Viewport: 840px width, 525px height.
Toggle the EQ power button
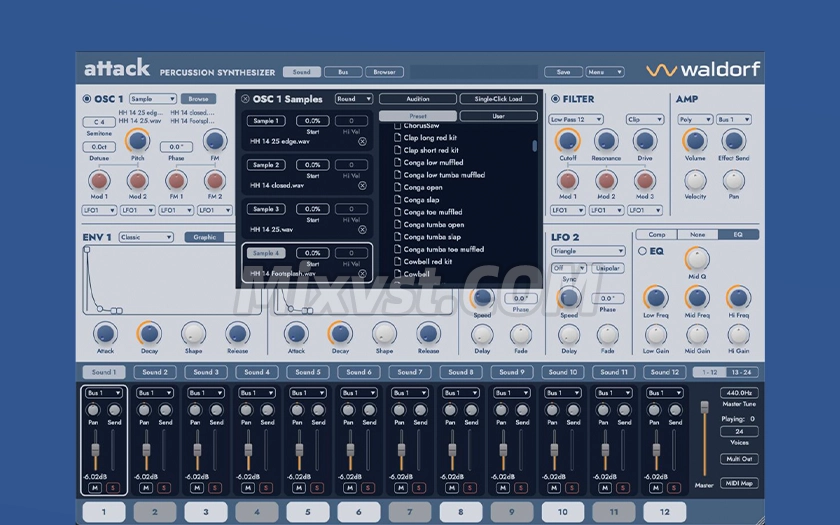pos(642,251)
